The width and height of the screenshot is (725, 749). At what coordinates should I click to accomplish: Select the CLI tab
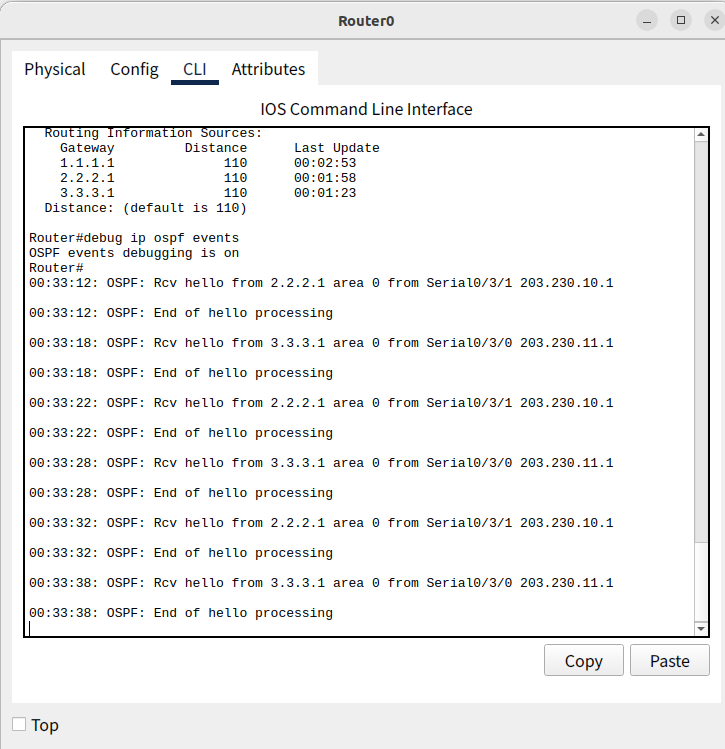[195, 69]
